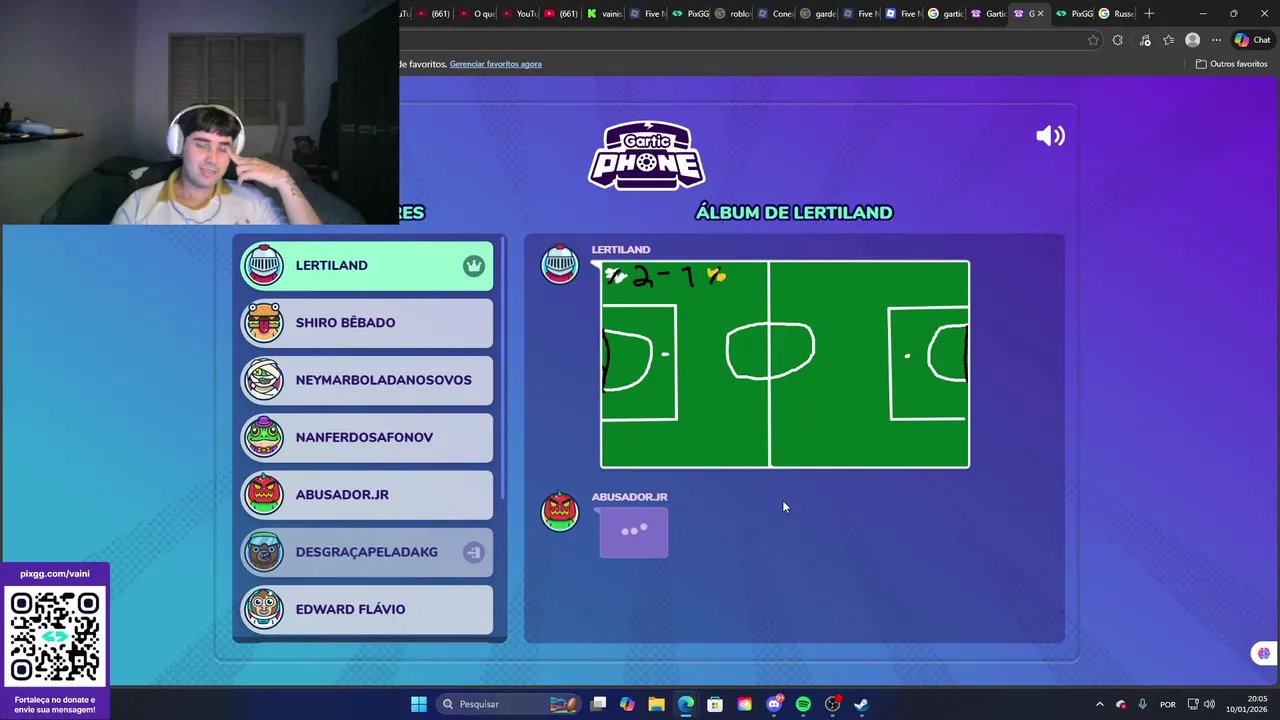This screenshot has height=720, width=1280.
Task: Switch to the roblox Google tab
Action: (x=734, y=13)
